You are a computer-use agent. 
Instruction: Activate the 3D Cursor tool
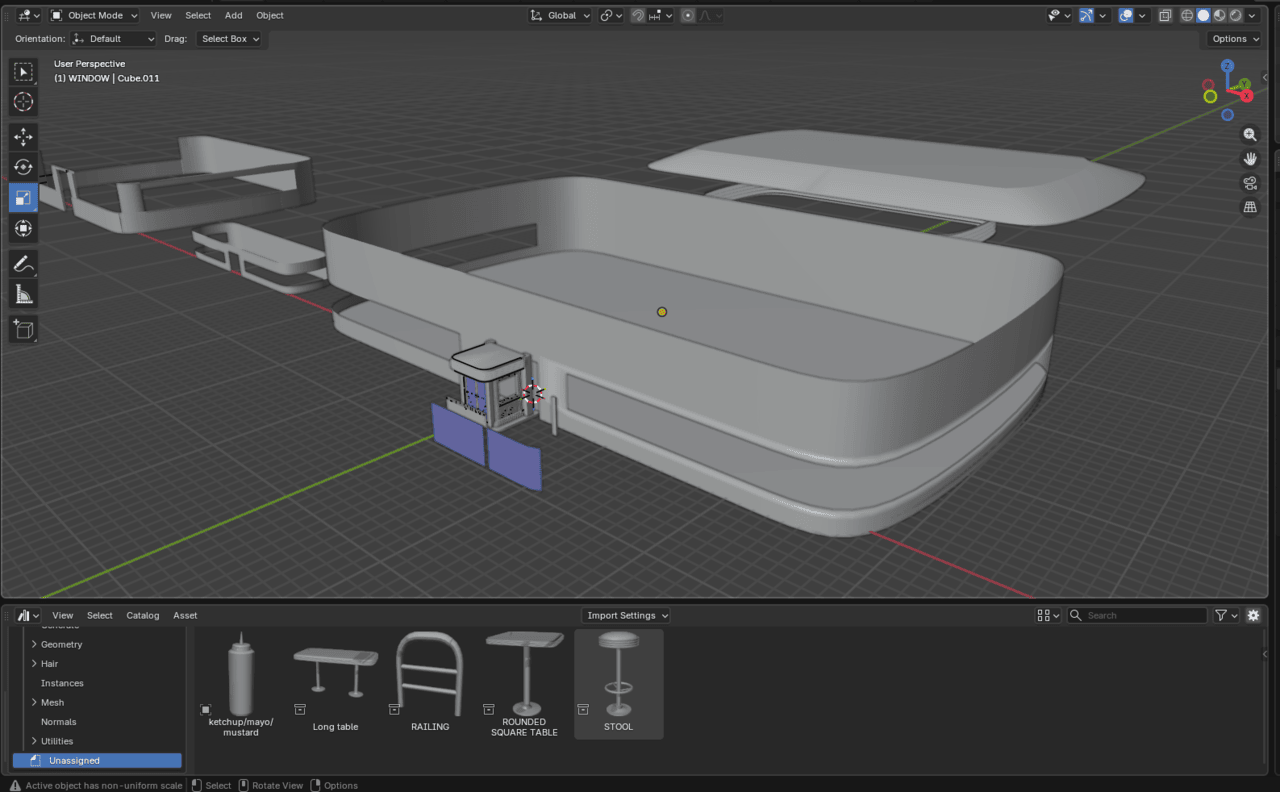(23, 101)
